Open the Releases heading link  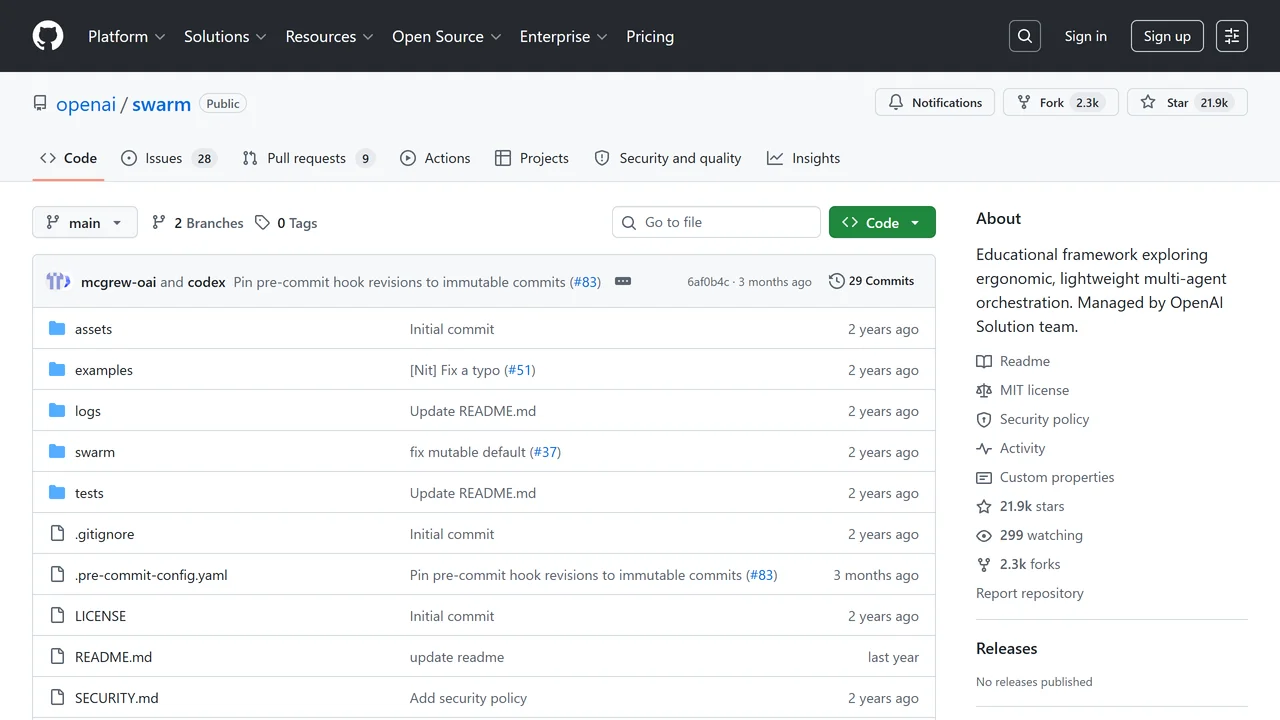pos(1006,648)
